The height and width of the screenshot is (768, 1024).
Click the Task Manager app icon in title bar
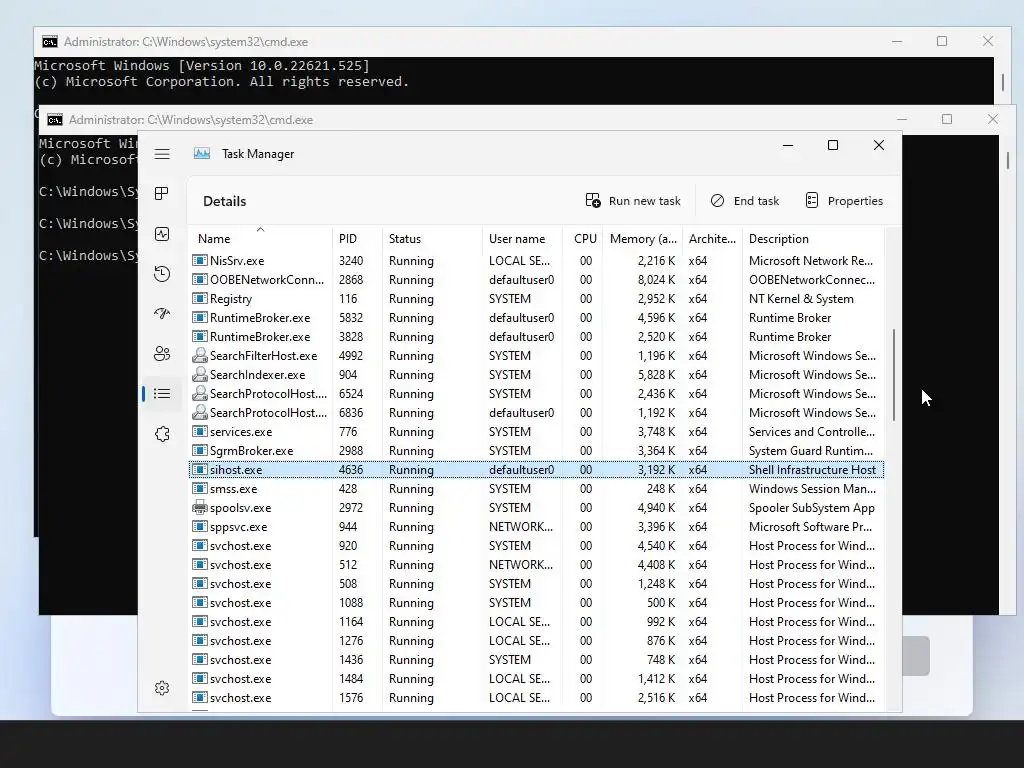[x=202, y=153]
